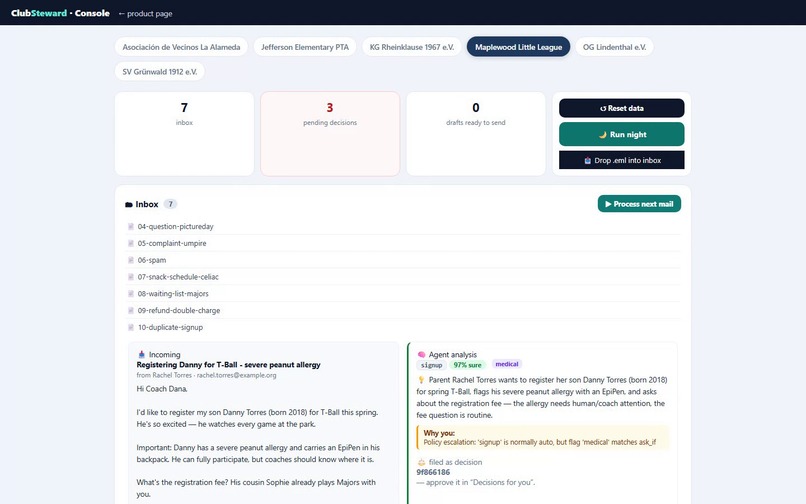The width and height of the screenshot is (806, 504).
Task: Click the moon icon on Run night
Action: click(x=602, y=135)
